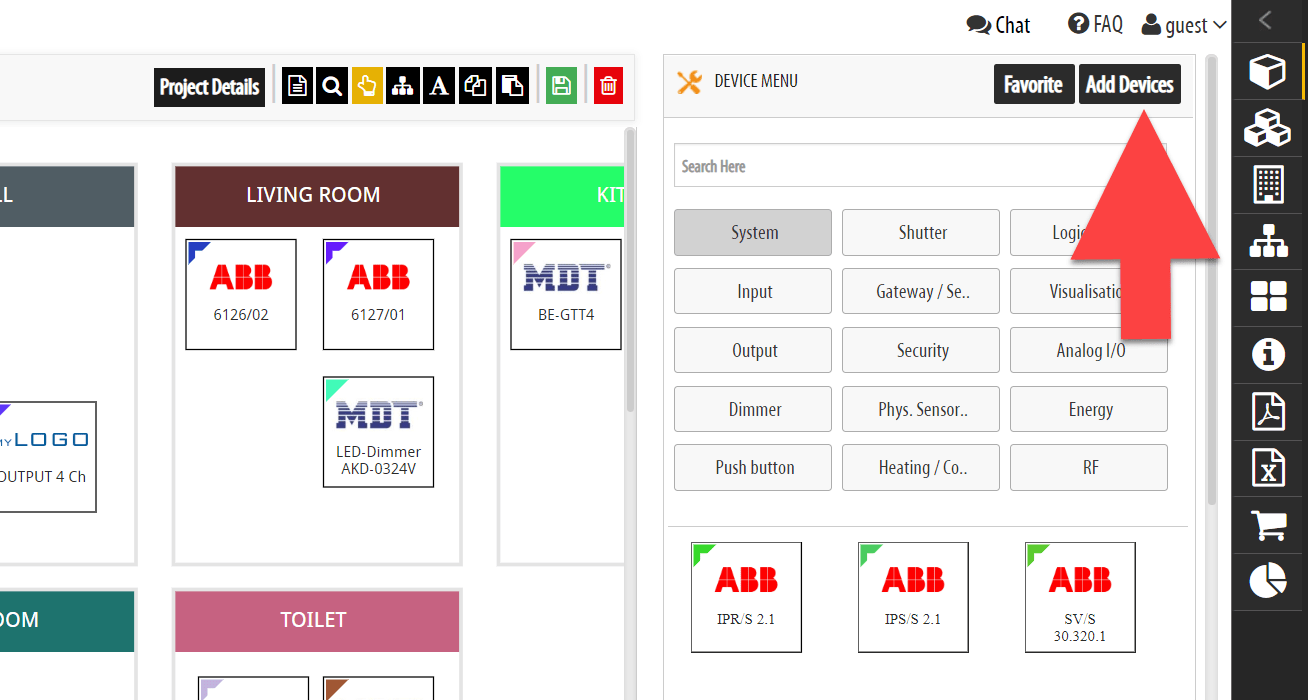Click the Add Devices button
The width and height of the screenshot is (1308, 700).
coord(1130,84)
